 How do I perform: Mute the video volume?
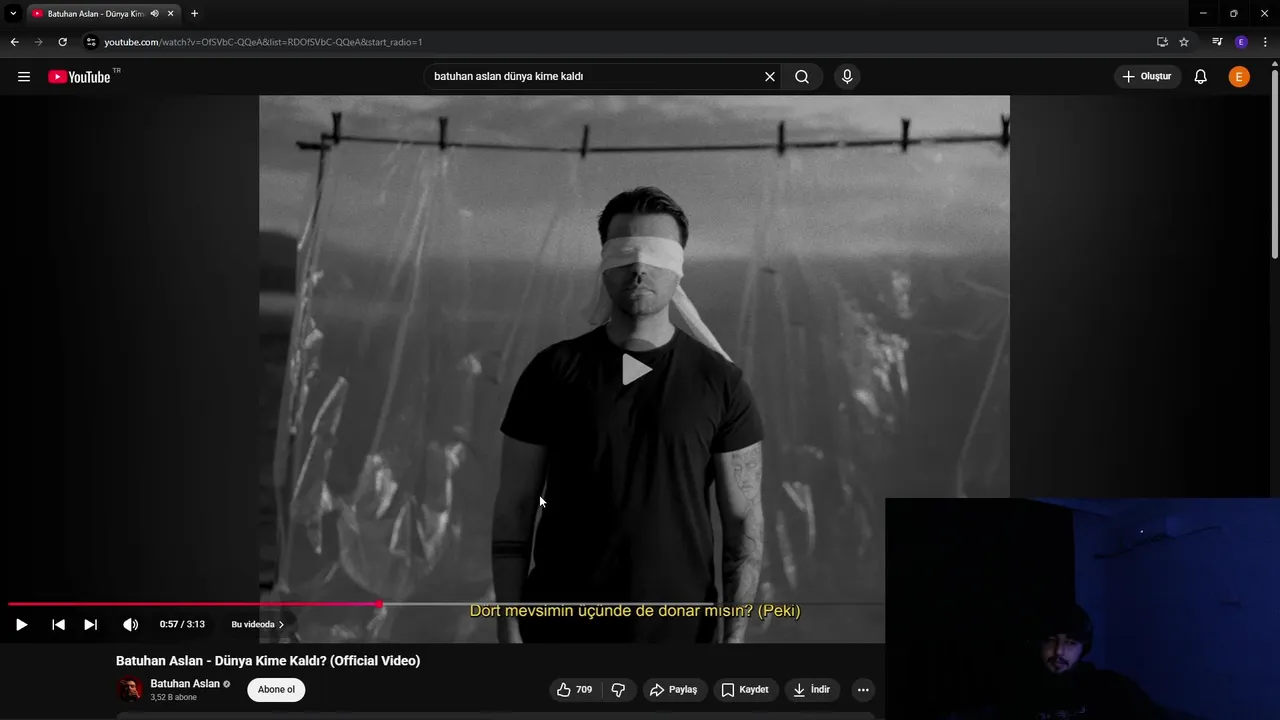[x=131, y=625]
